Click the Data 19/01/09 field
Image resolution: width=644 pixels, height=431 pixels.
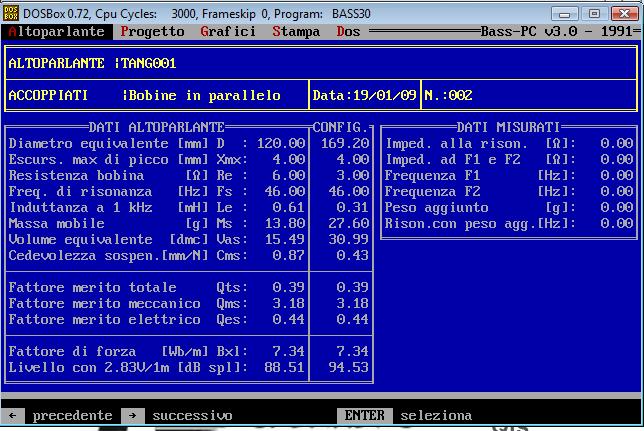(365, 95)
